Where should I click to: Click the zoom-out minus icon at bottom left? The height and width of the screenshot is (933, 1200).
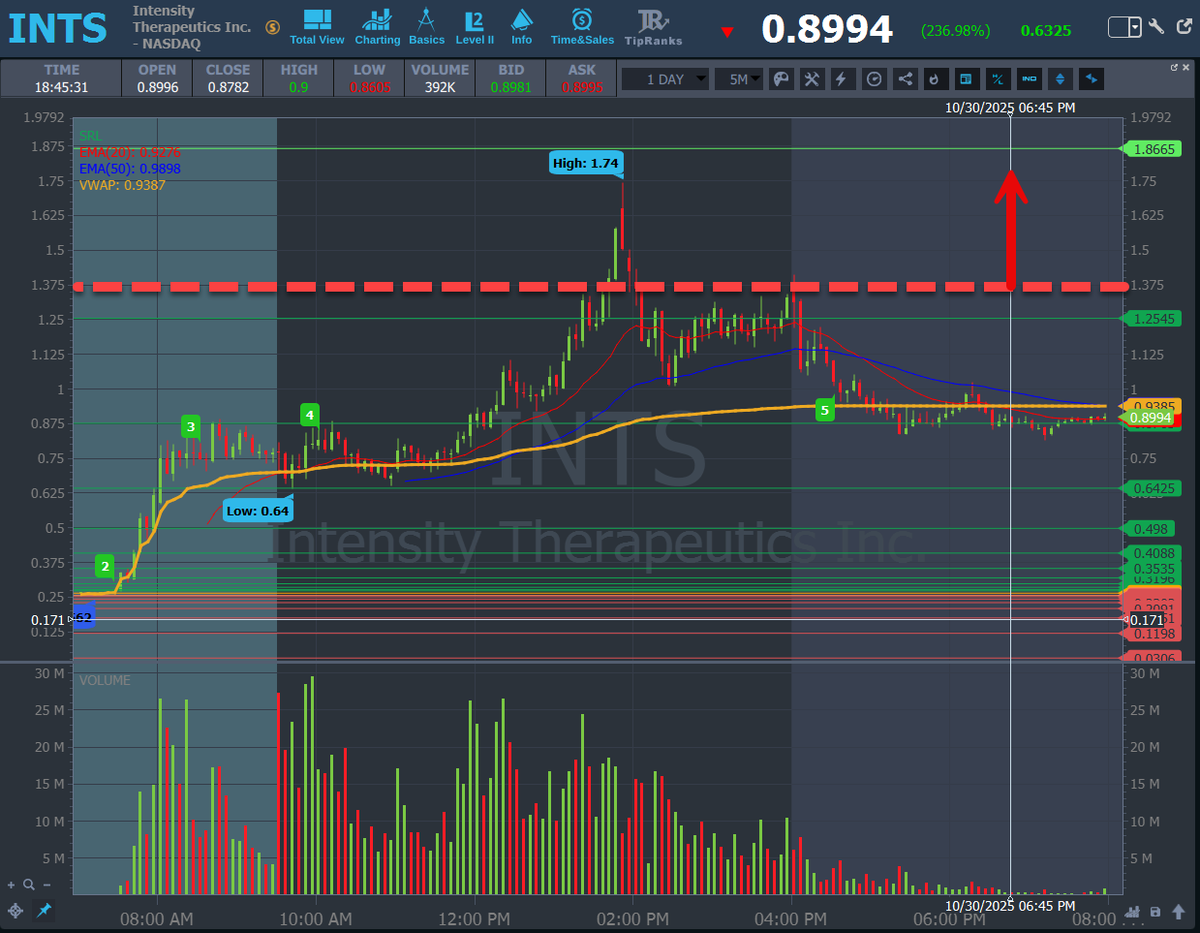(x=47, y=885)
